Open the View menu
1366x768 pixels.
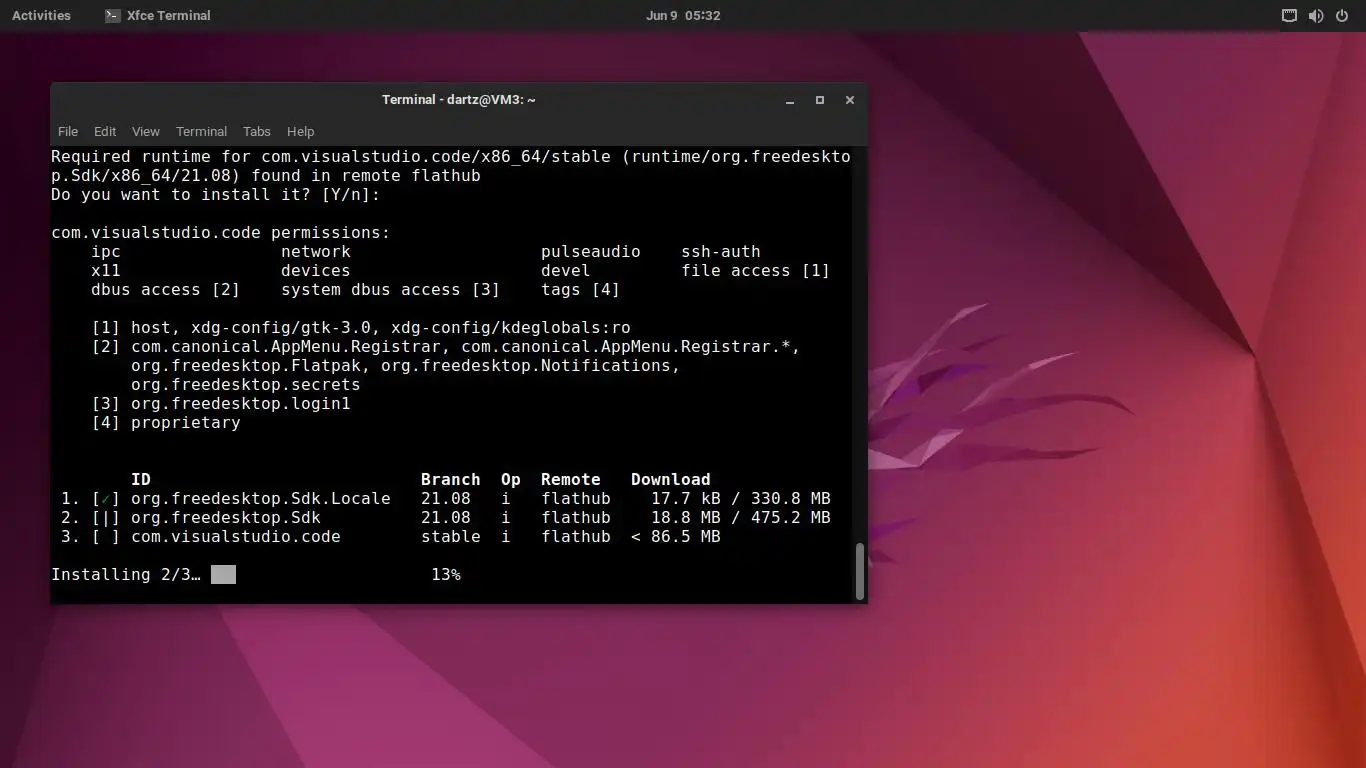click(x=146, y=131)
